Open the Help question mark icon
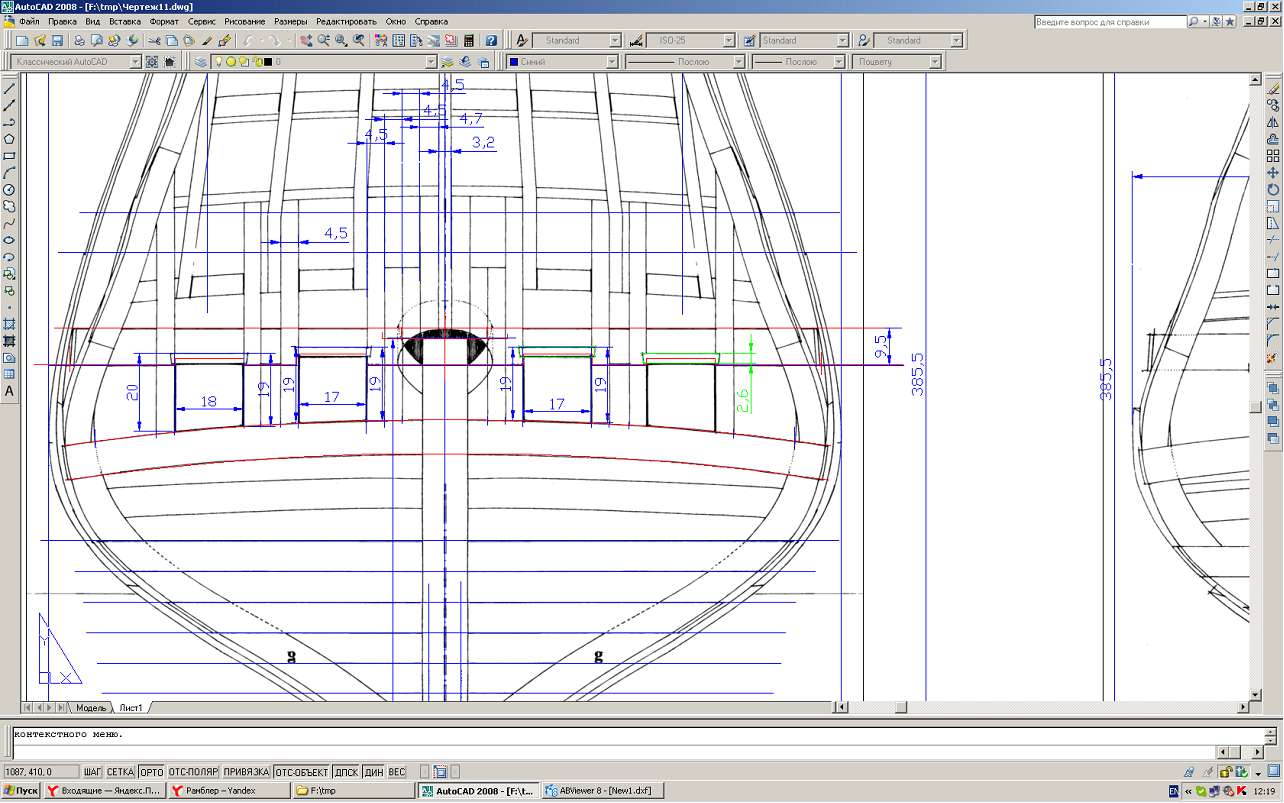1284x803 pixels. click(491, 41)
